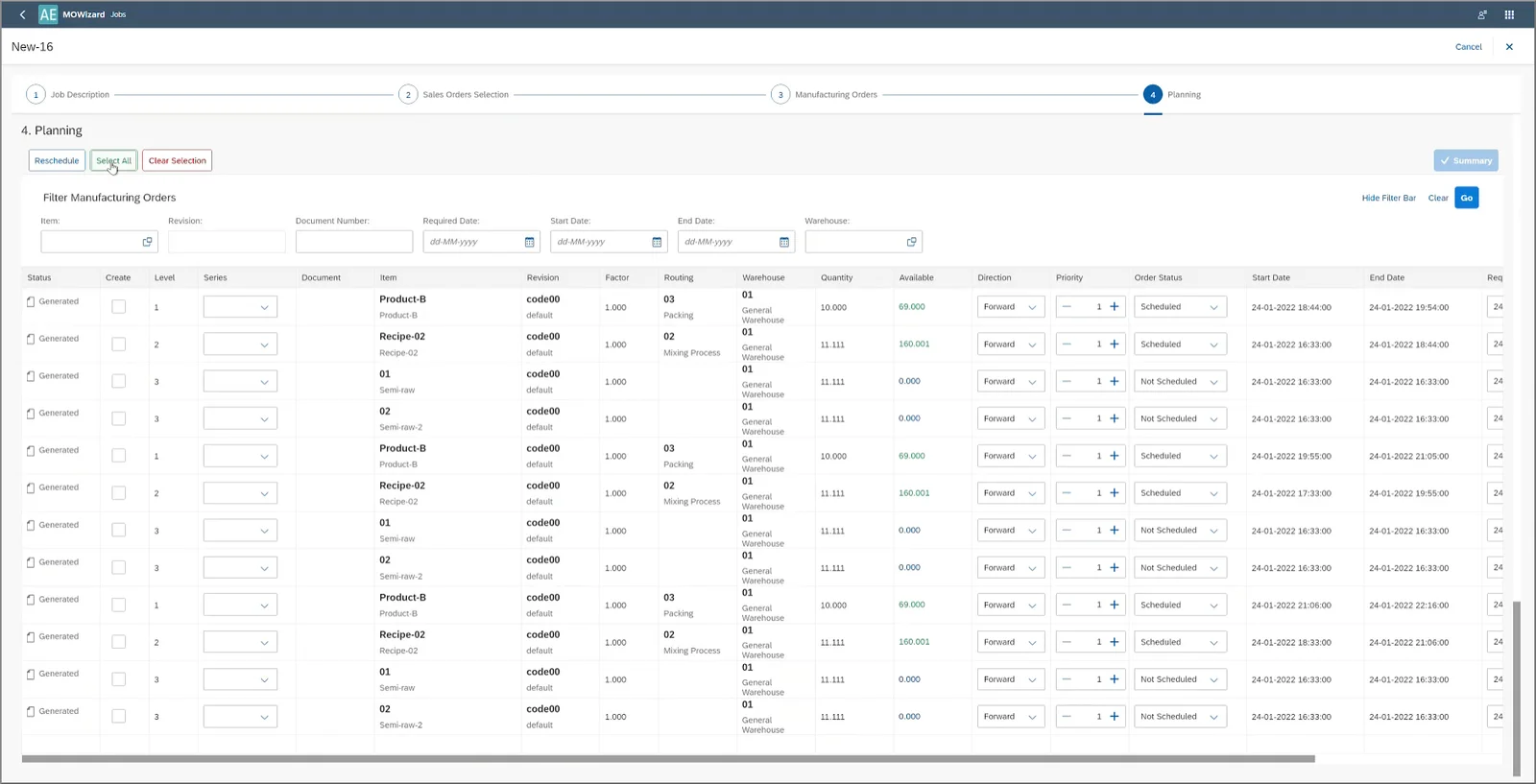Increase priority for Recipe-02 row starting 17:33:00

click(x=1115, y=493)
